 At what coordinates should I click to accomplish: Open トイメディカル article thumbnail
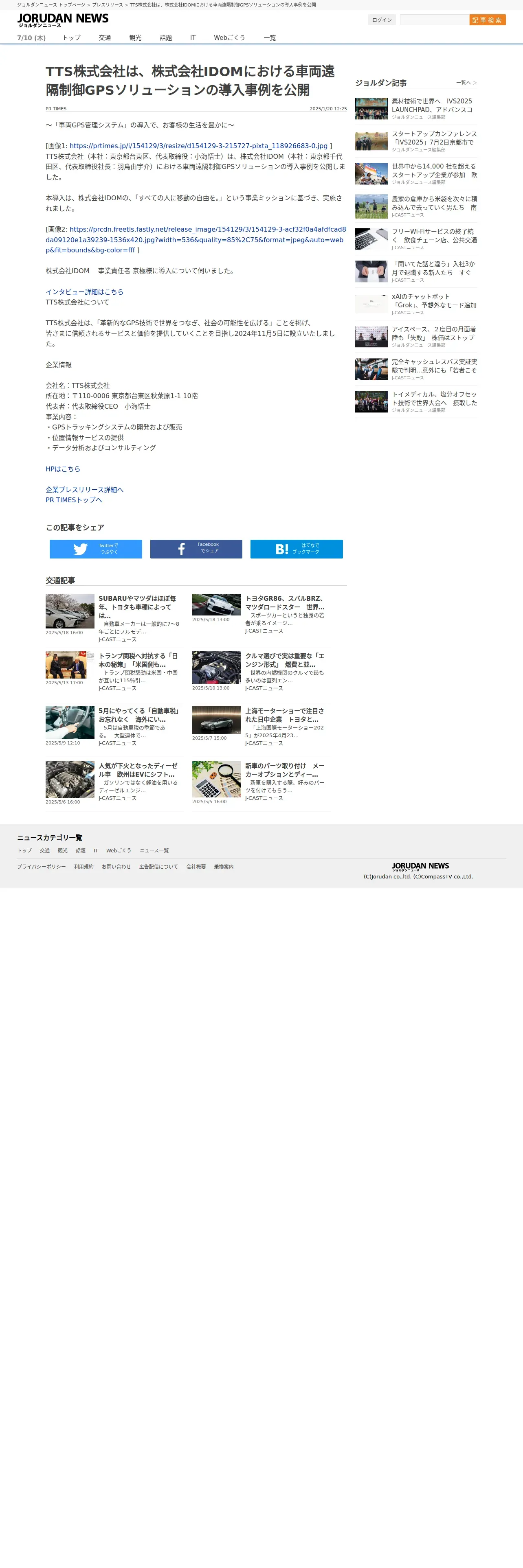[371, 402]
